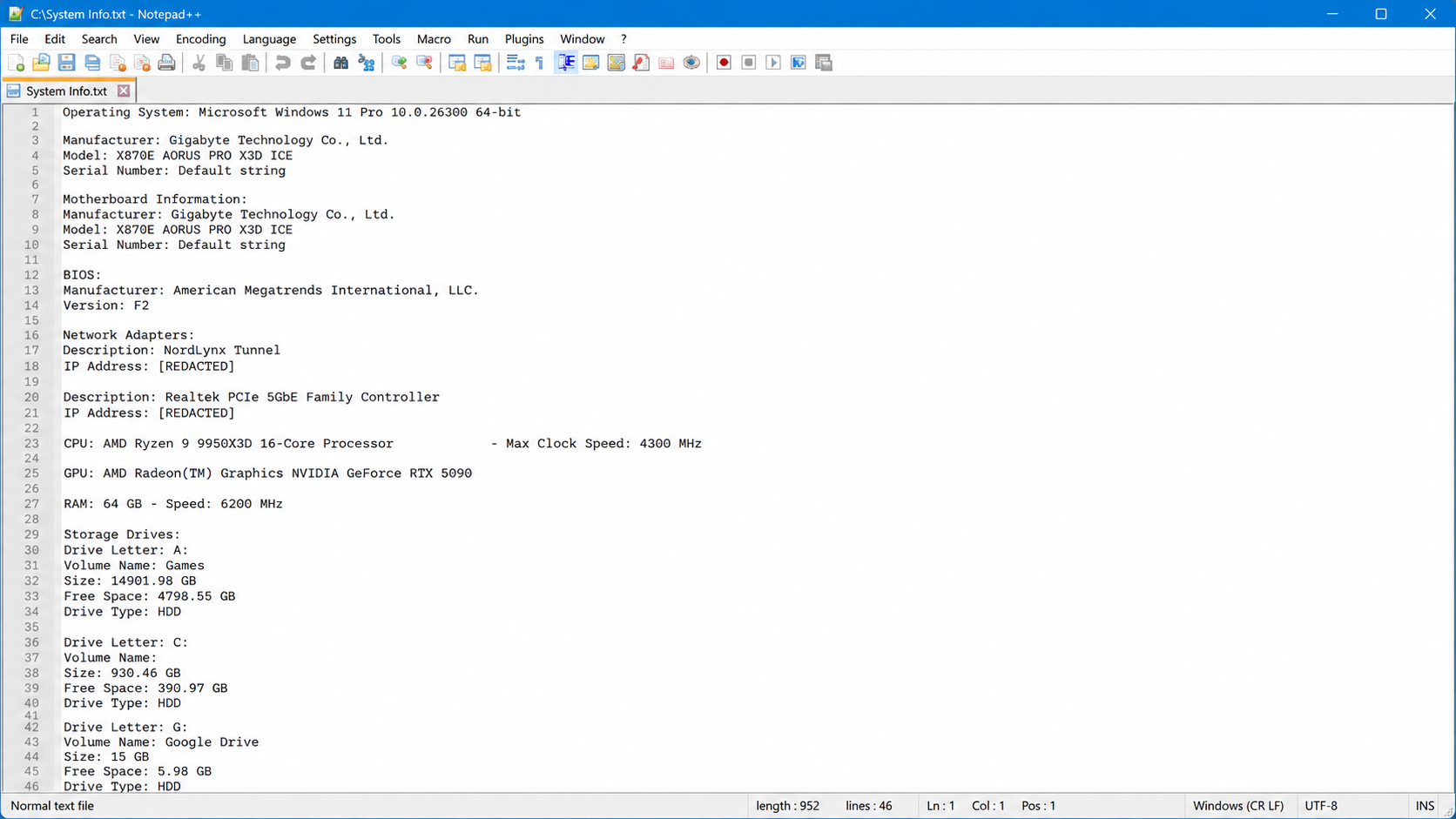This screenshot has width=1456, height=819.
Task: Undo the last action via toolbar
Action: (282, 63)
